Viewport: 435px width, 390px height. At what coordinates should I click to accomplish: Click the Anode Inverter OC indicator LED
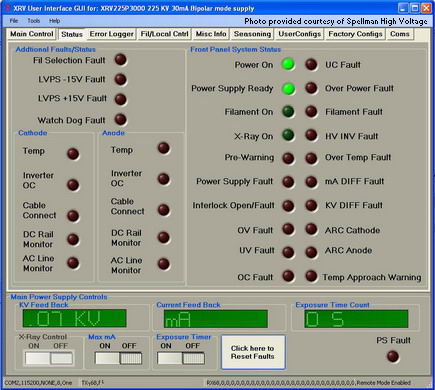pos(164,179)
